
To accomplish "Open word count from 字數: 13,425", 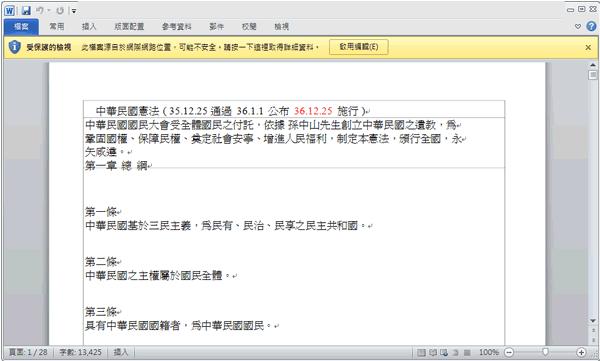I will tap(81, 352).
